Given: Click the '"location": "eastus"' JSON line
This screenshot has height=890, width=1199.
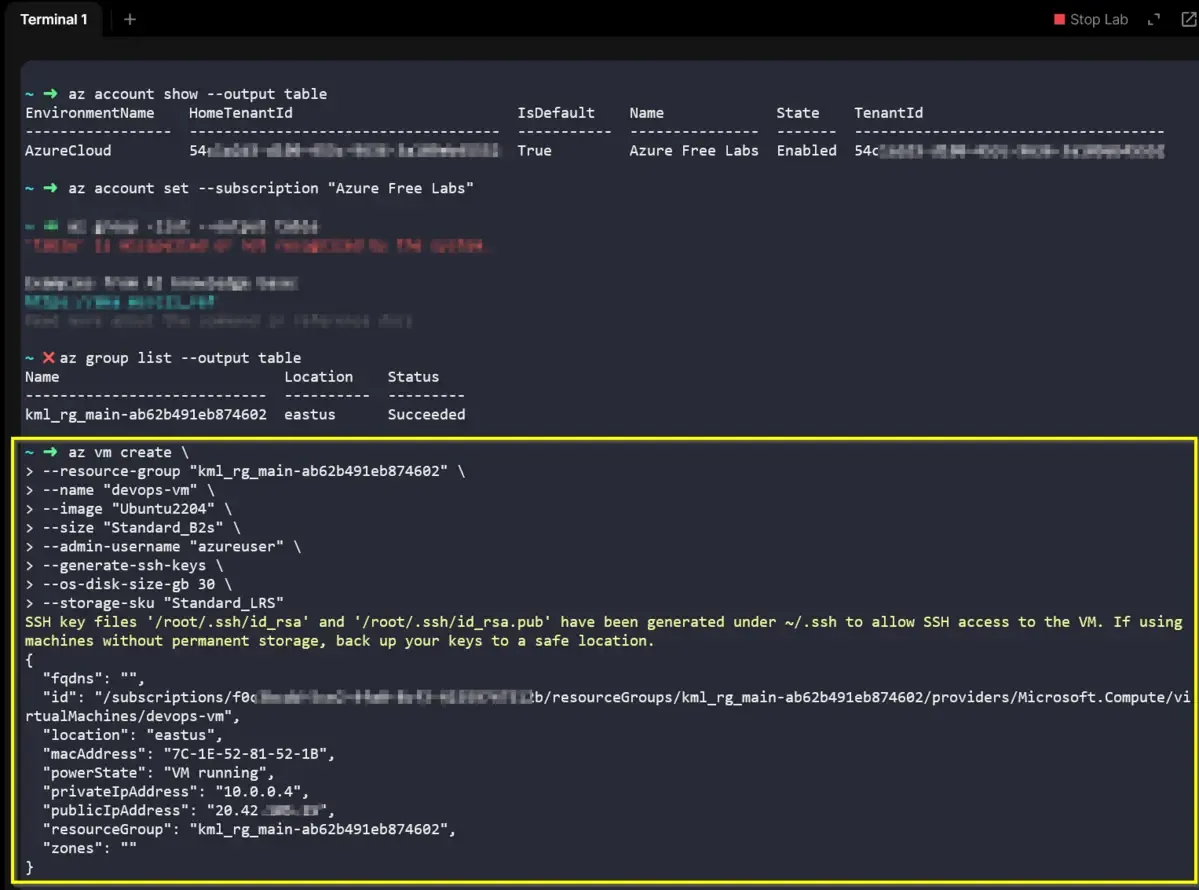Looking at the screenshot, I should pos(132,735).
